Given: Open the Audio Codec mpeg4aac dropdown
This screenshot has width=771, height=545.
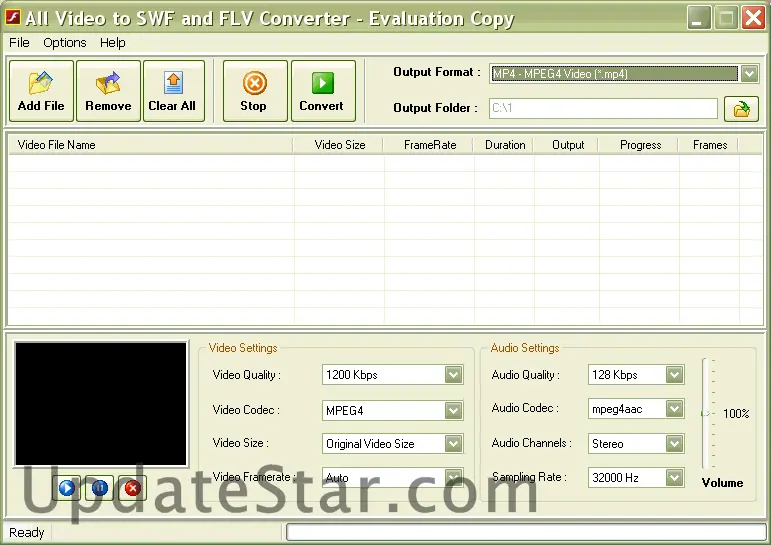Looking at the screenshot, I should pyautogui.click(x=675, y=409).
